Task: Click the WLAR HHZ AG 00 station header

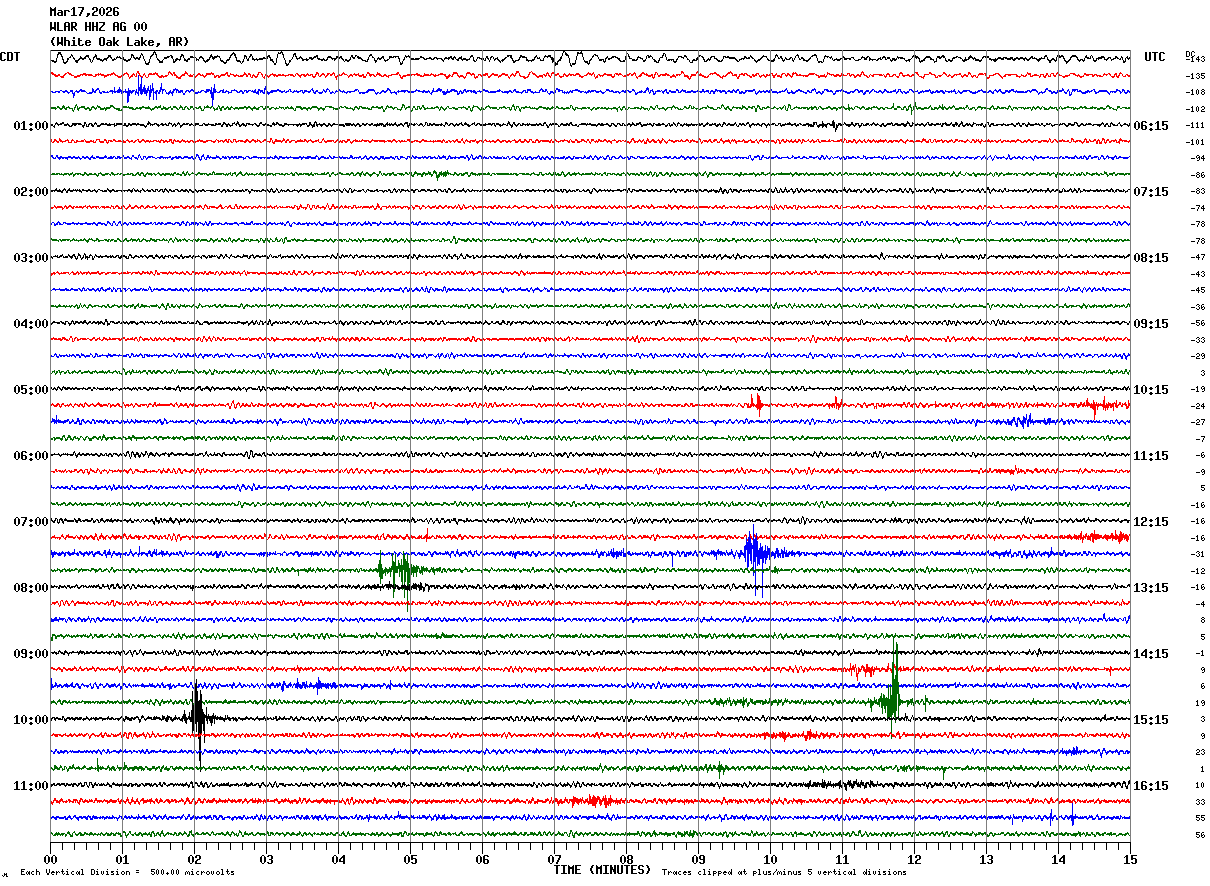Action: click(x=98, y=27)
